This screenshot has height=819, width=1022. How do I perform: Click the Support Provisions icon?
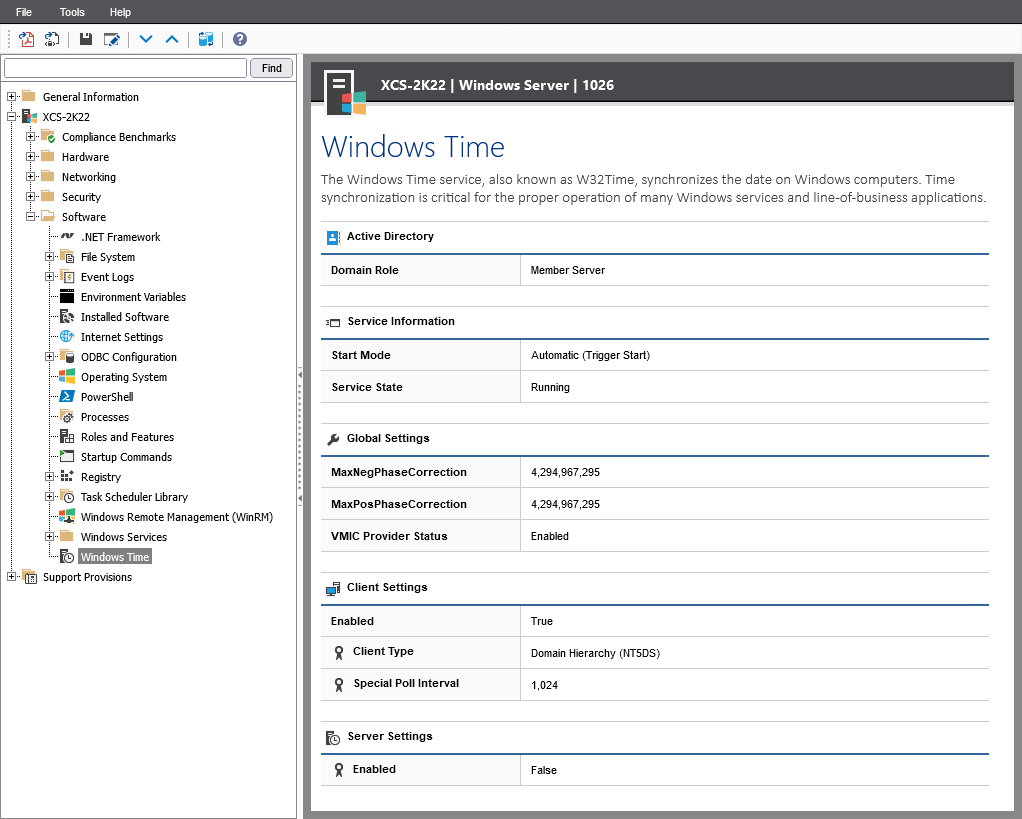(29, 577)
